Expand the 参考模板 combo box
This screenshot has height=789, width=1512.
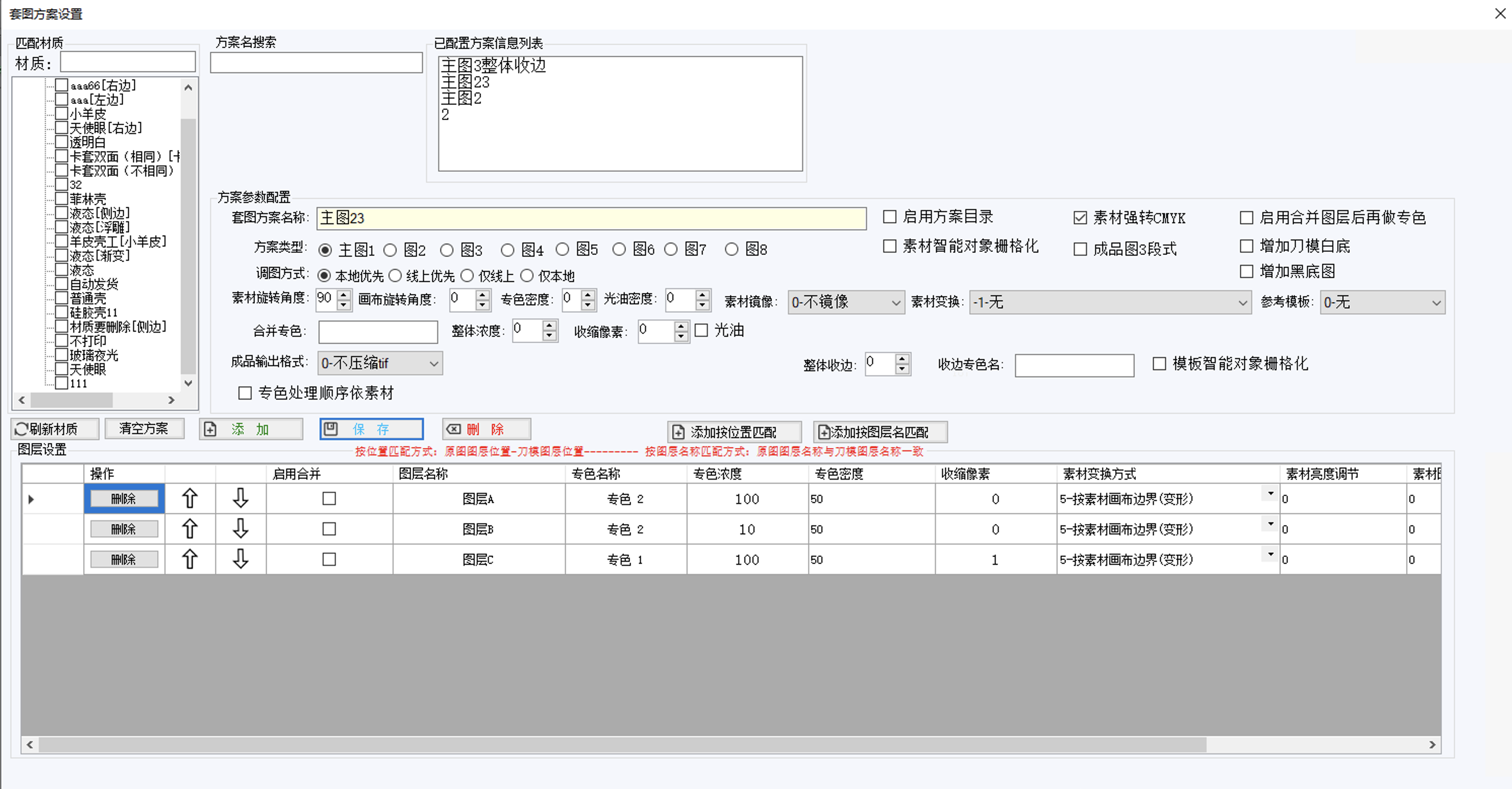(x=1436, y=303)
